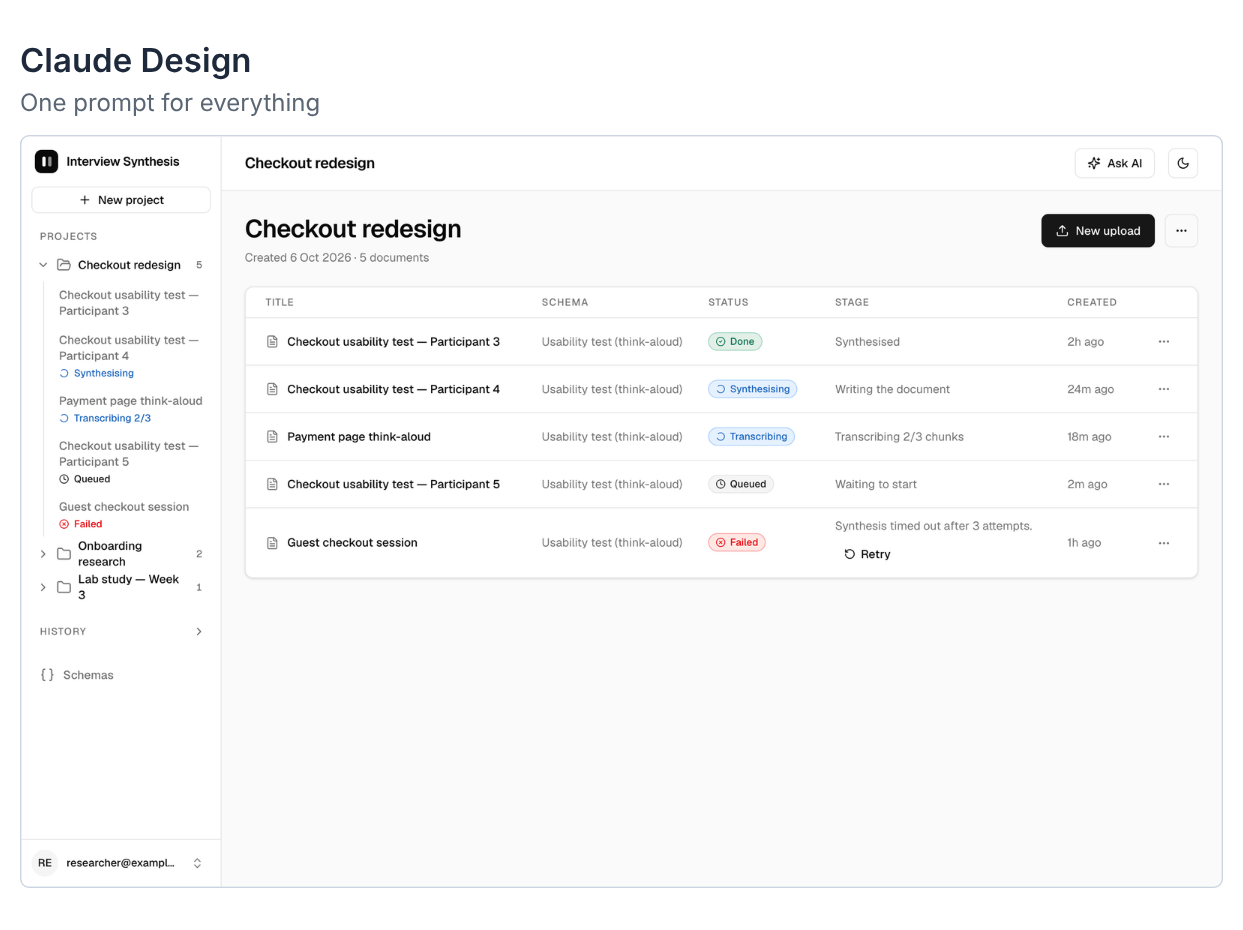The height and width of the screenshot is (930, 1243).
Task: Click the Transcribing status badge in table
Action: (751, 437)
